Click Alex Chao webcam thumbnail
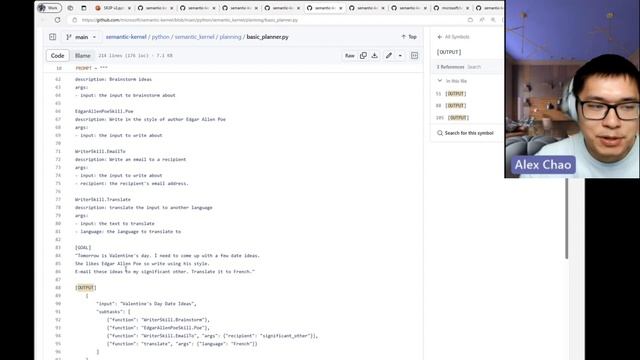This screenshot has height=360, width=640. pos(572,89)
